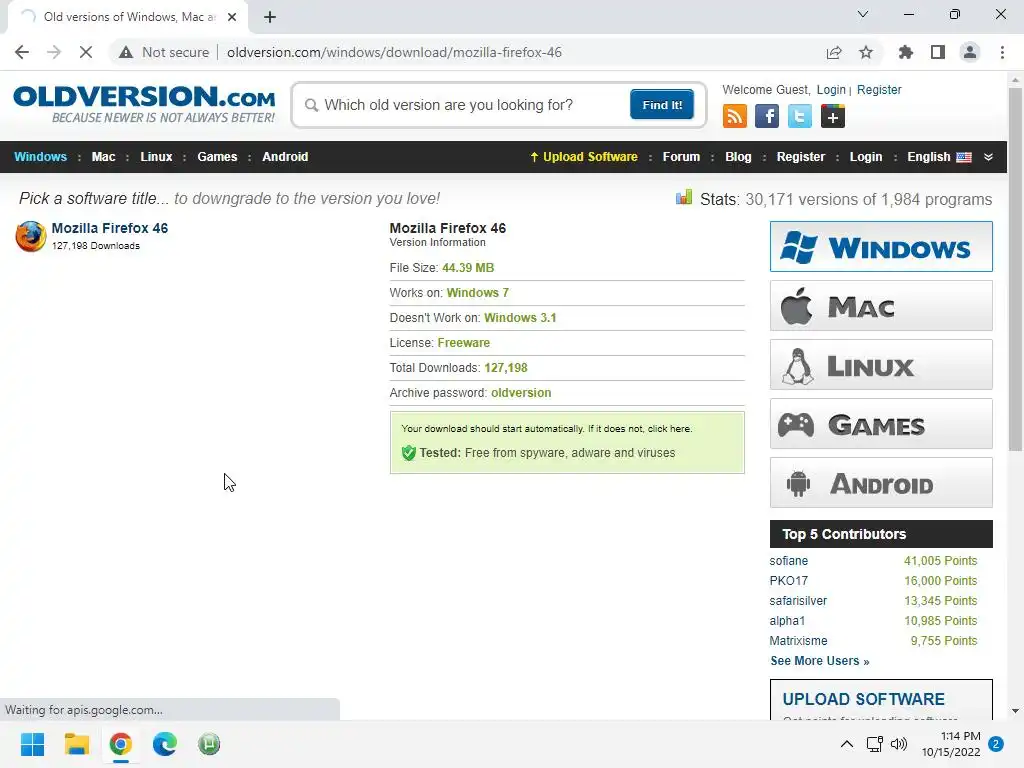Image resolution: width=1024 pixels, height=768 pixels.
Task: Open the Chrome tab search chevron
Action: pos(863,14)
